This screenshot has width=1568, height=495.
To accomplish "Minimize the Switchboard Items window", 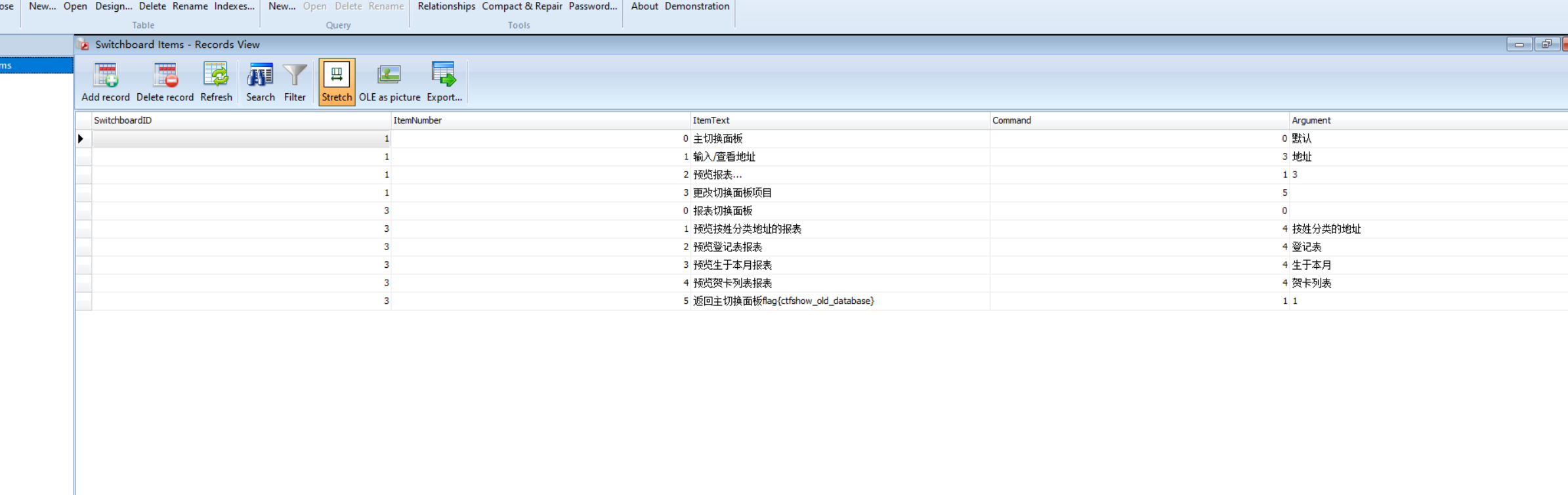I will pos(1519,45).
